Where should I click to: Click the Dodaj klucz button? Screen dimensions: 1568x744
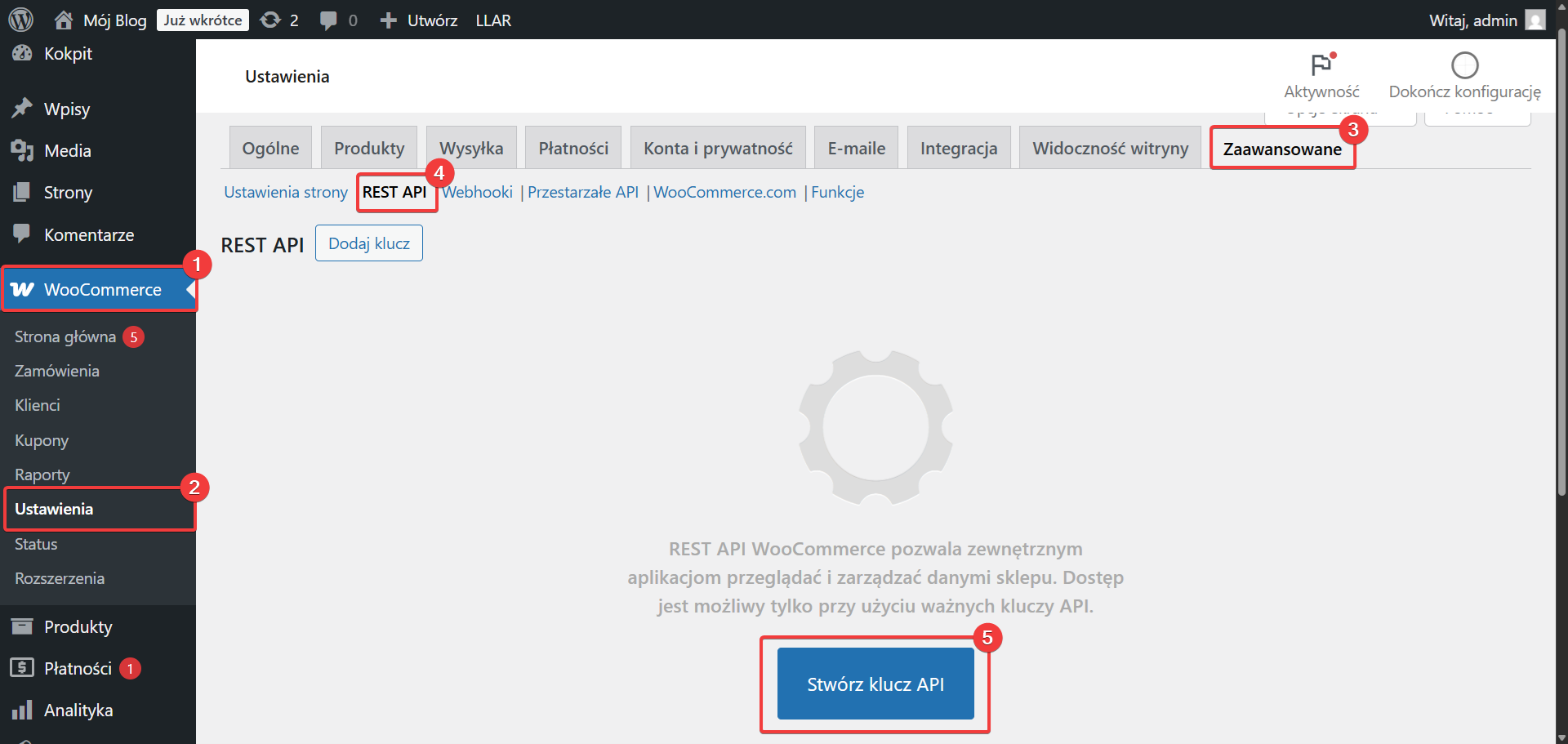(x=369, y=243)
